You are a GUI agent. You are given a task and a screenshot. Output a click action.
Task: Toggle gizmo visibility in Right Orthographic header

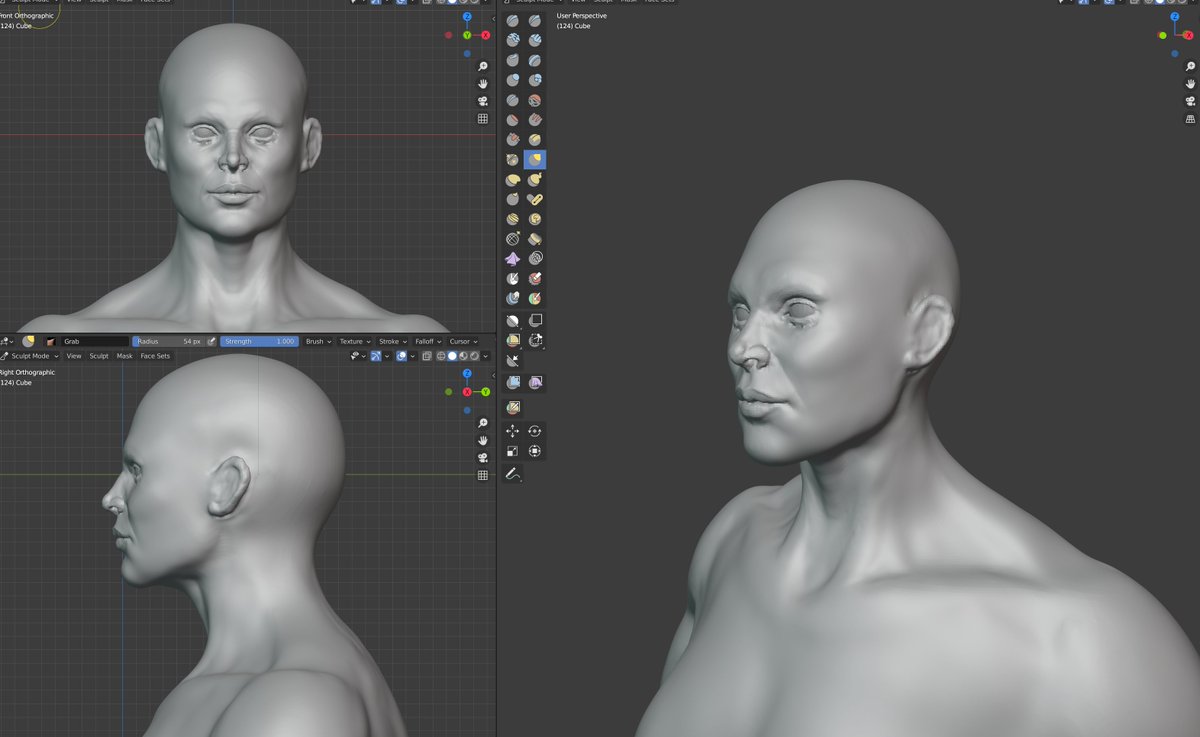pos(376,356)
